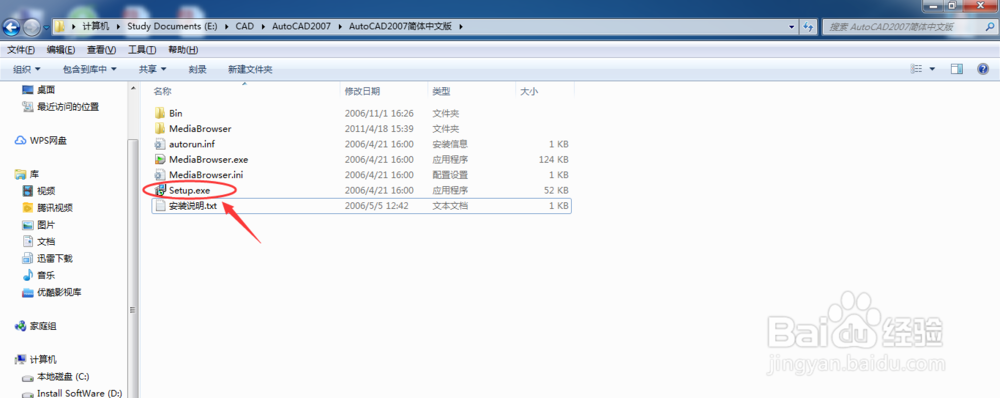
Task: Open the 文件(F) menu
Action: (x=21, y=50)
